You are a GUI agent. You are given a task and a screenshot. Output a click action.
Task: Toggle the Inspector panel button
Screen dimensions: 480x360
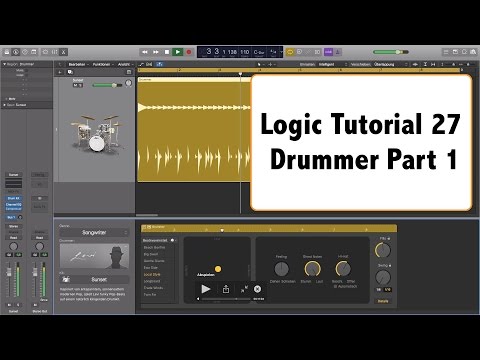(16, 52)
